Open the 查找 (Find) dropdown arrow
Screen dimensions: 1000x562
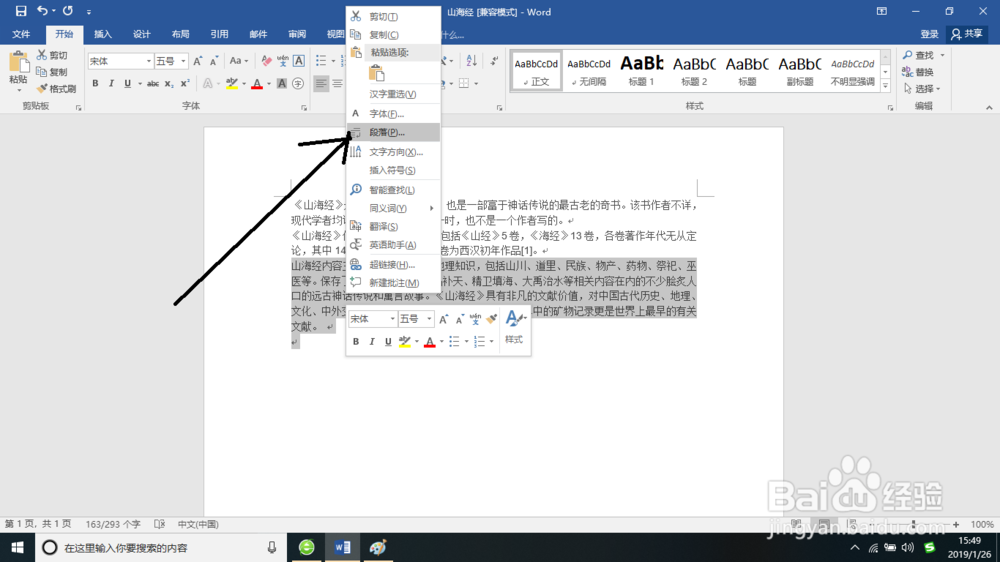coord(943,55)
